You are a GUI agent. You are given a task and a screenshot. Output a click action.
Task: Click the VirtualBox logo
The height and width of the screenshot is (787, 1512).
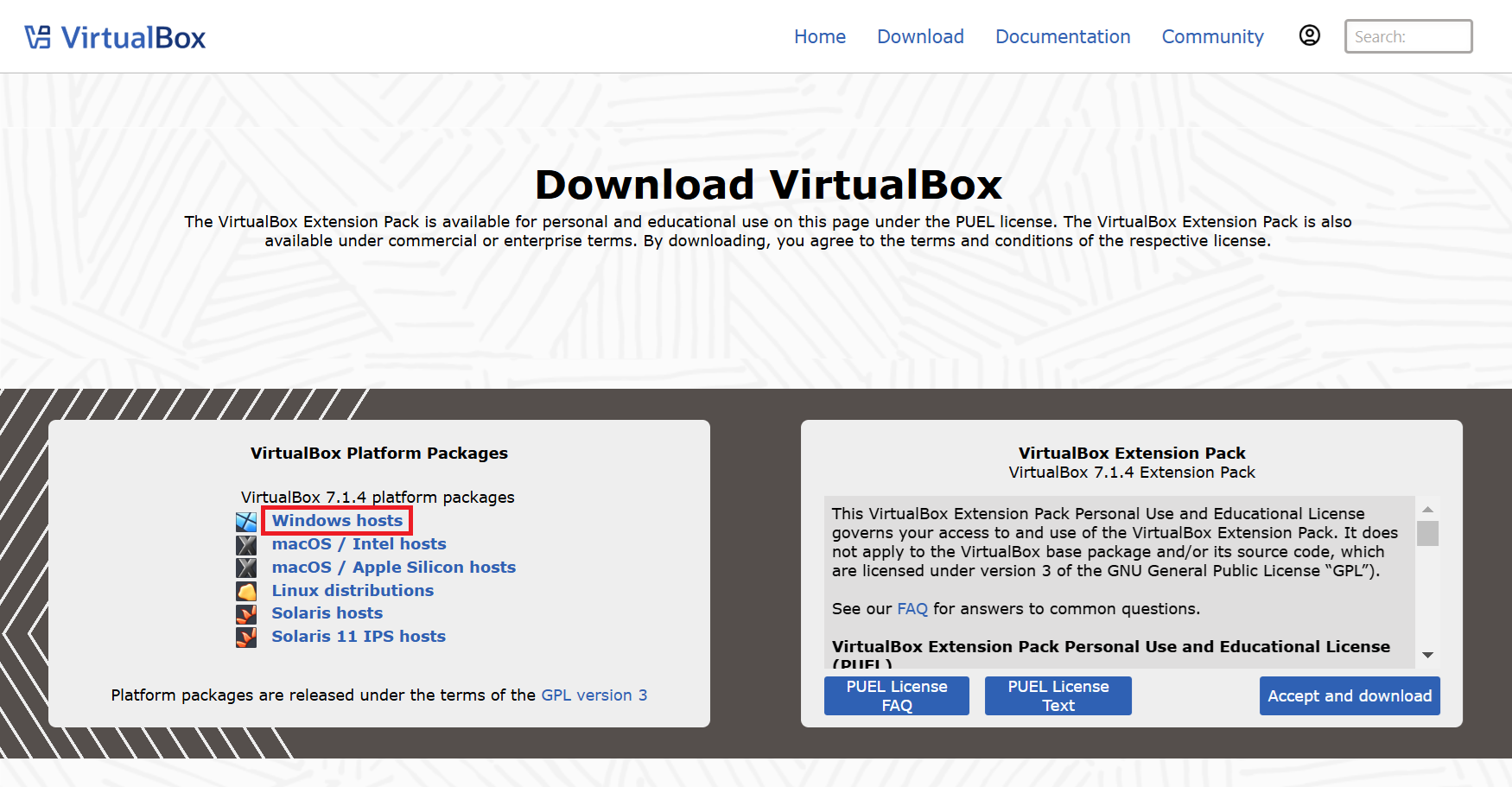115,38
